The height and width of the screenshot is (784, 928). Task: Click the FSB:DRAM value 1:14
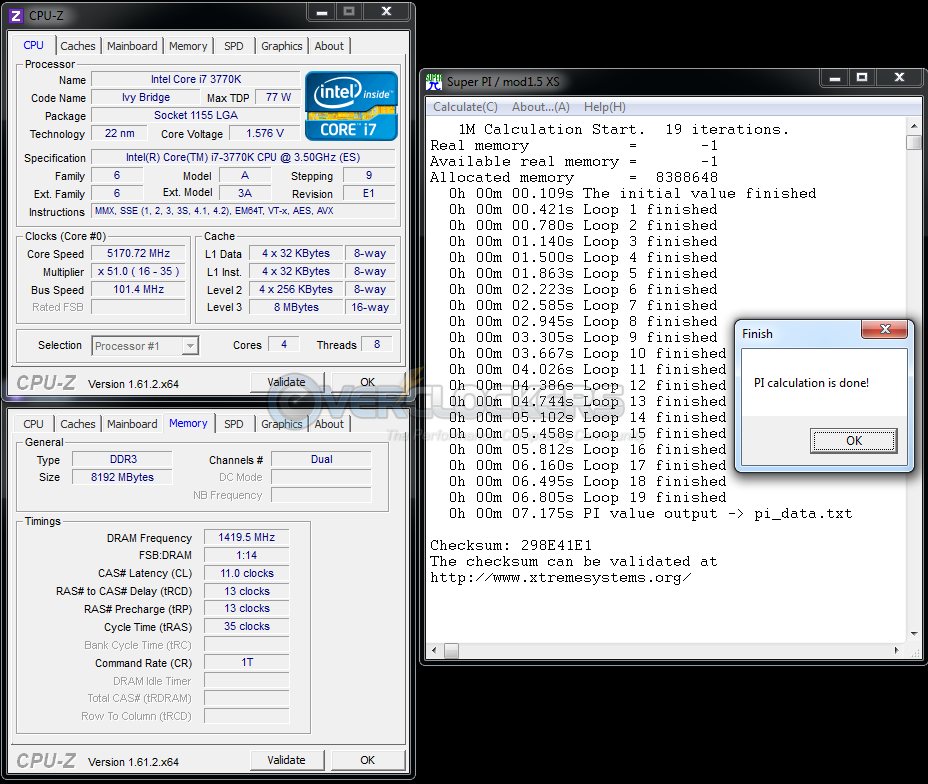coord(246,555)
